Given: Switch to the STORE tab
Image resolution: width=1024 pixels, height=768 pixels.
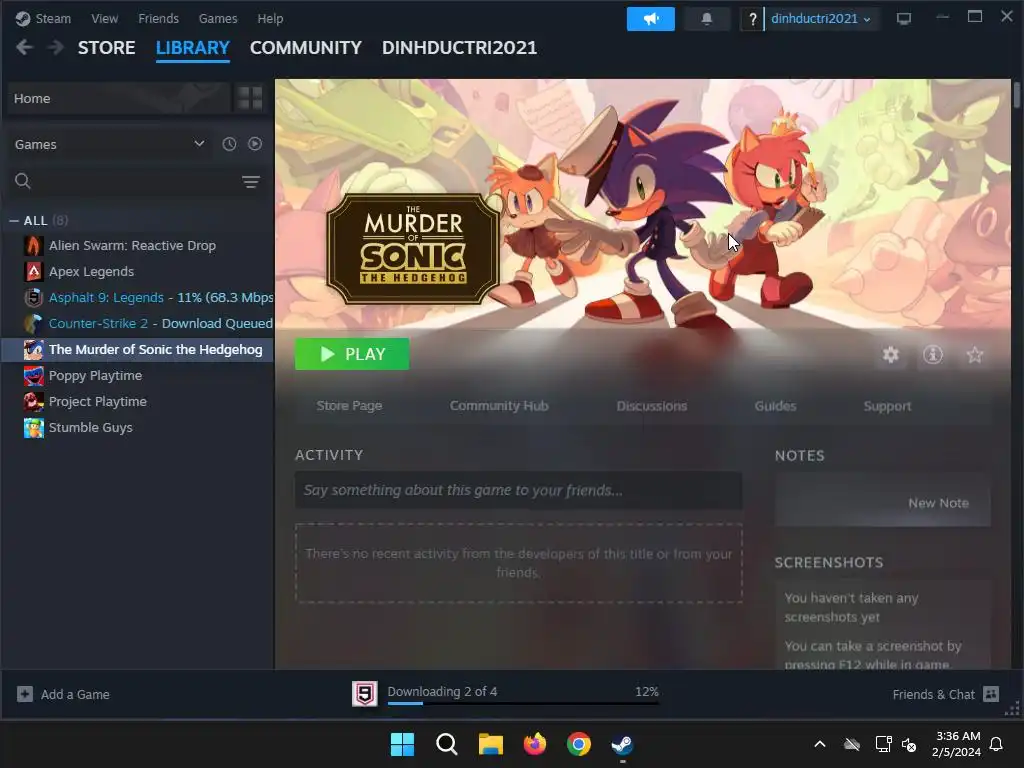Looking at the screenshot, I should (x=106, y=48).
